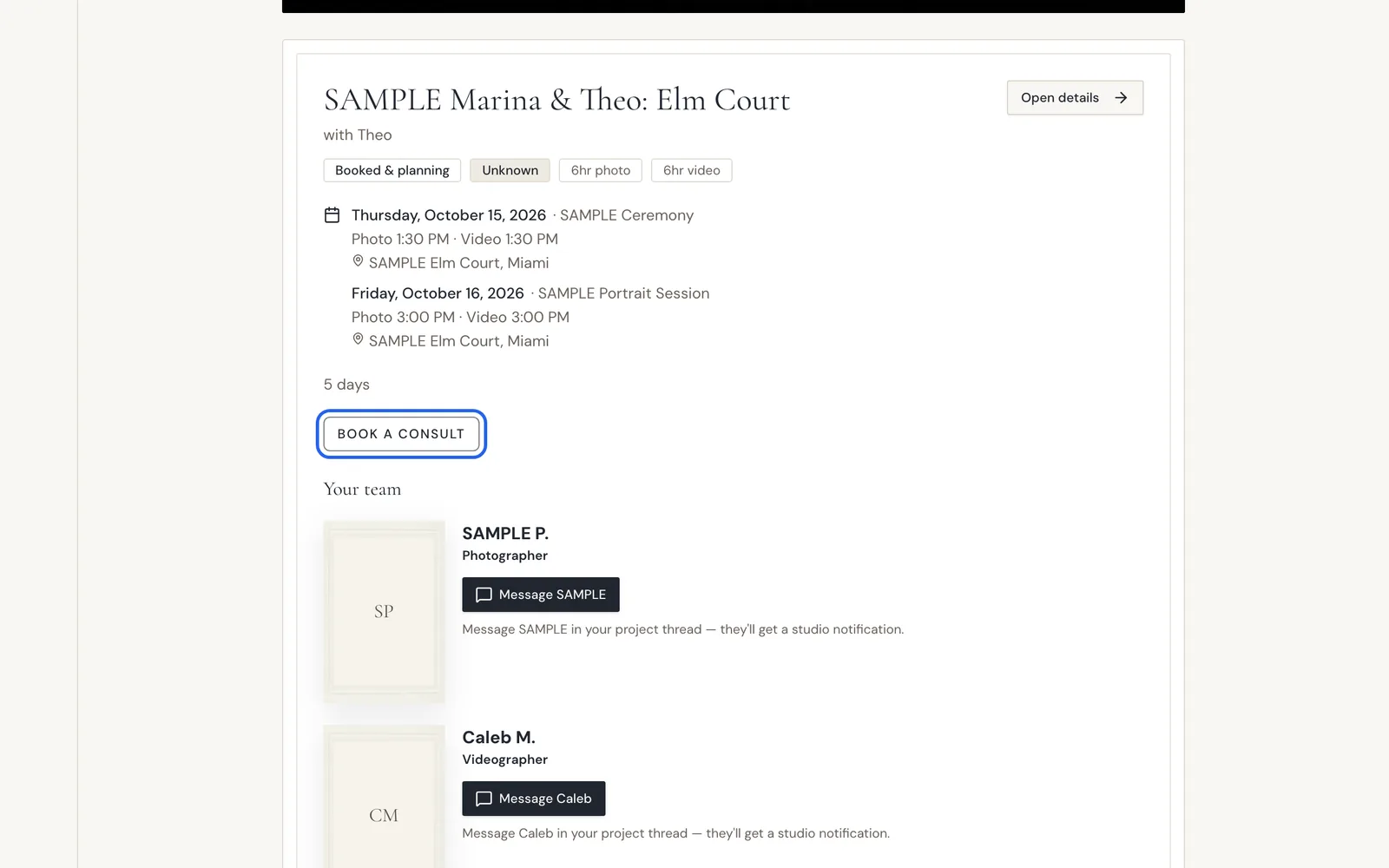Click chat bubble icon on Message SAMPLE
This screenshot has height=868, width=1389.
pos(484,595)
